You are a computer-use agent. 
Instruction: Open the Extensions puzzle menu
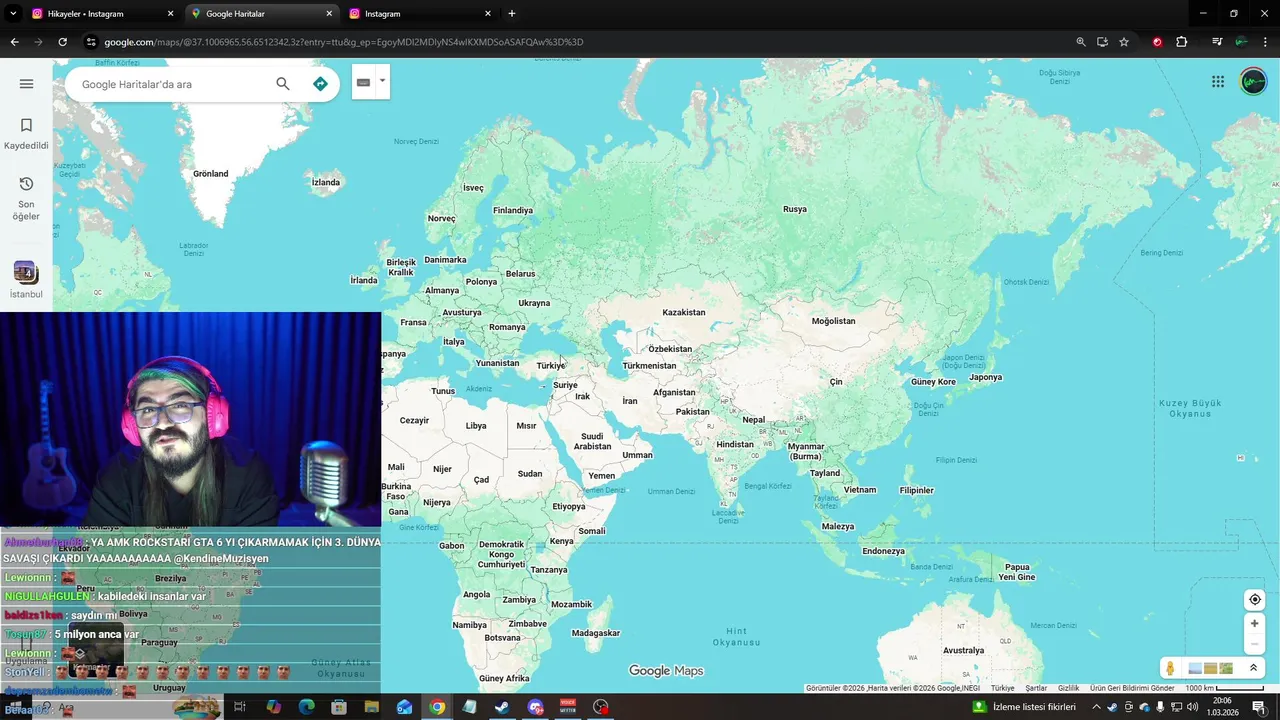(x=1181, y=42)
